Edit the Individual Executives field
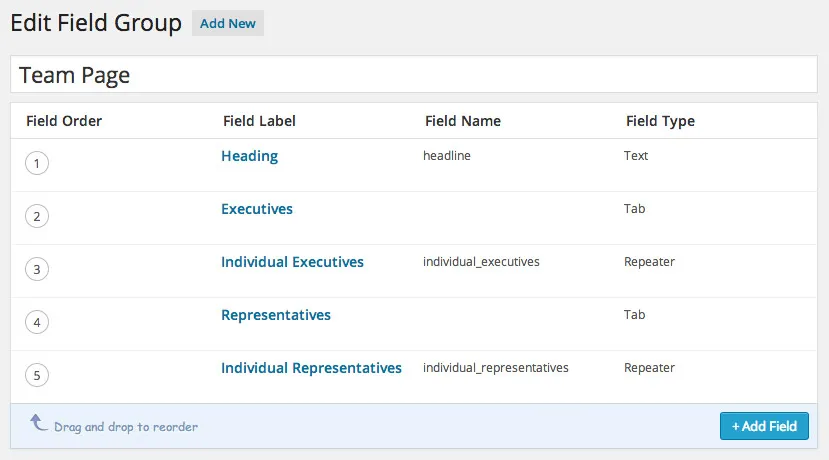Screen dimensions: 829x460 tap(292, 262)
